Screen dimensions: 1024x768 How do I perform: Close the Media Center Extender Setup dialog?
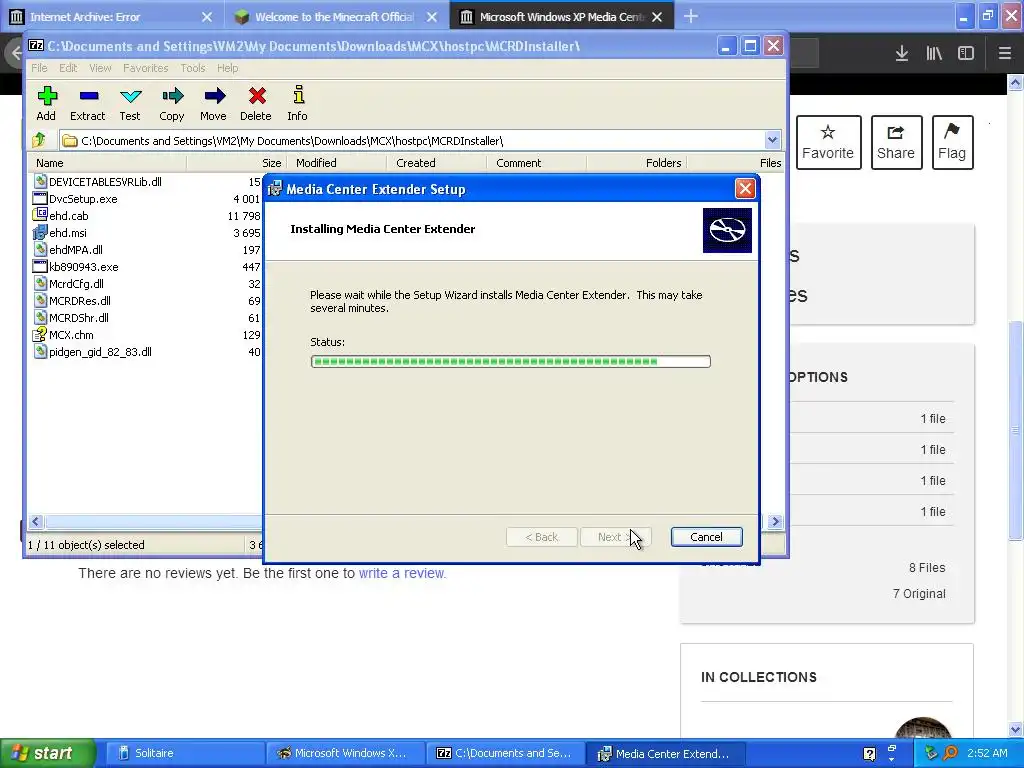pyautogui.click(x=744, y=189)
